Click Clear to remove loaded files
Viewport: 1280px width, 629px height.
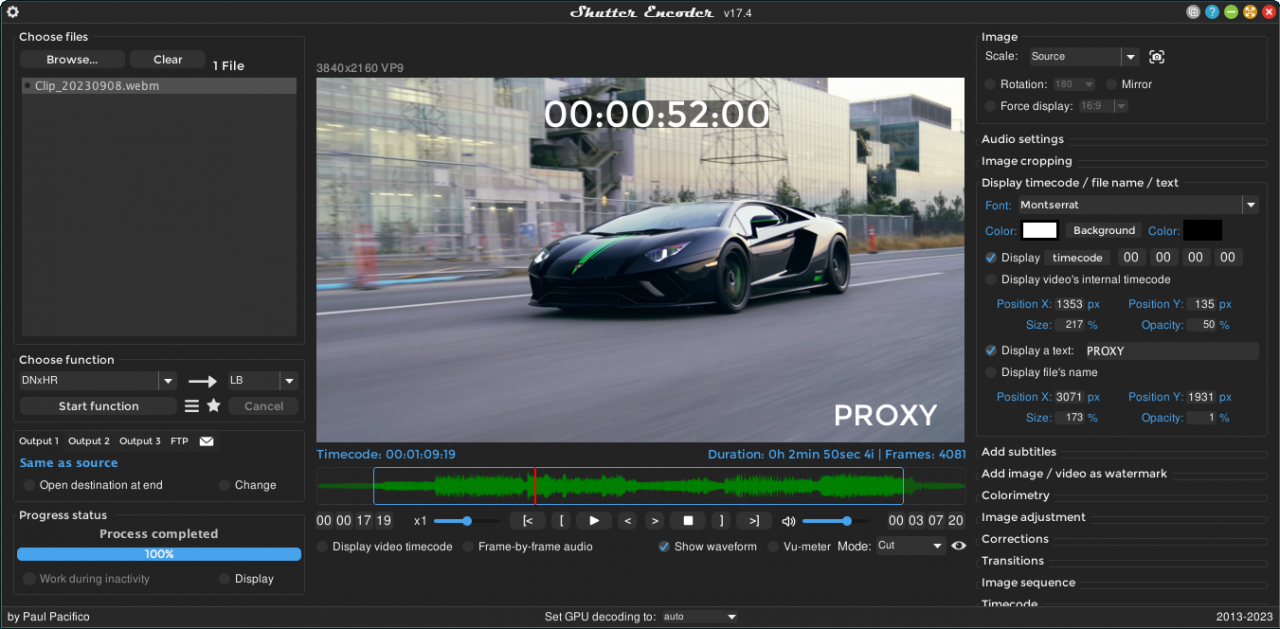167,59
